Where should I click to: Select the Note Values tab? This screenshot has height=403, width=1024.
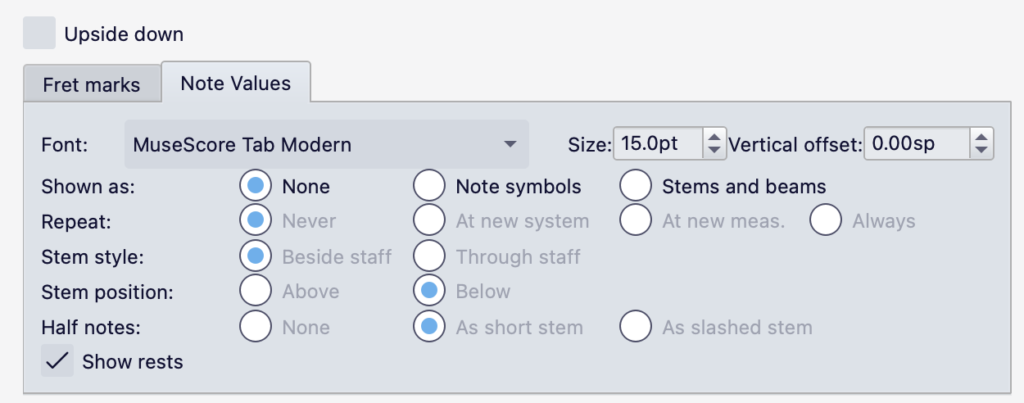pyautogui.click(x=235, y=83)
